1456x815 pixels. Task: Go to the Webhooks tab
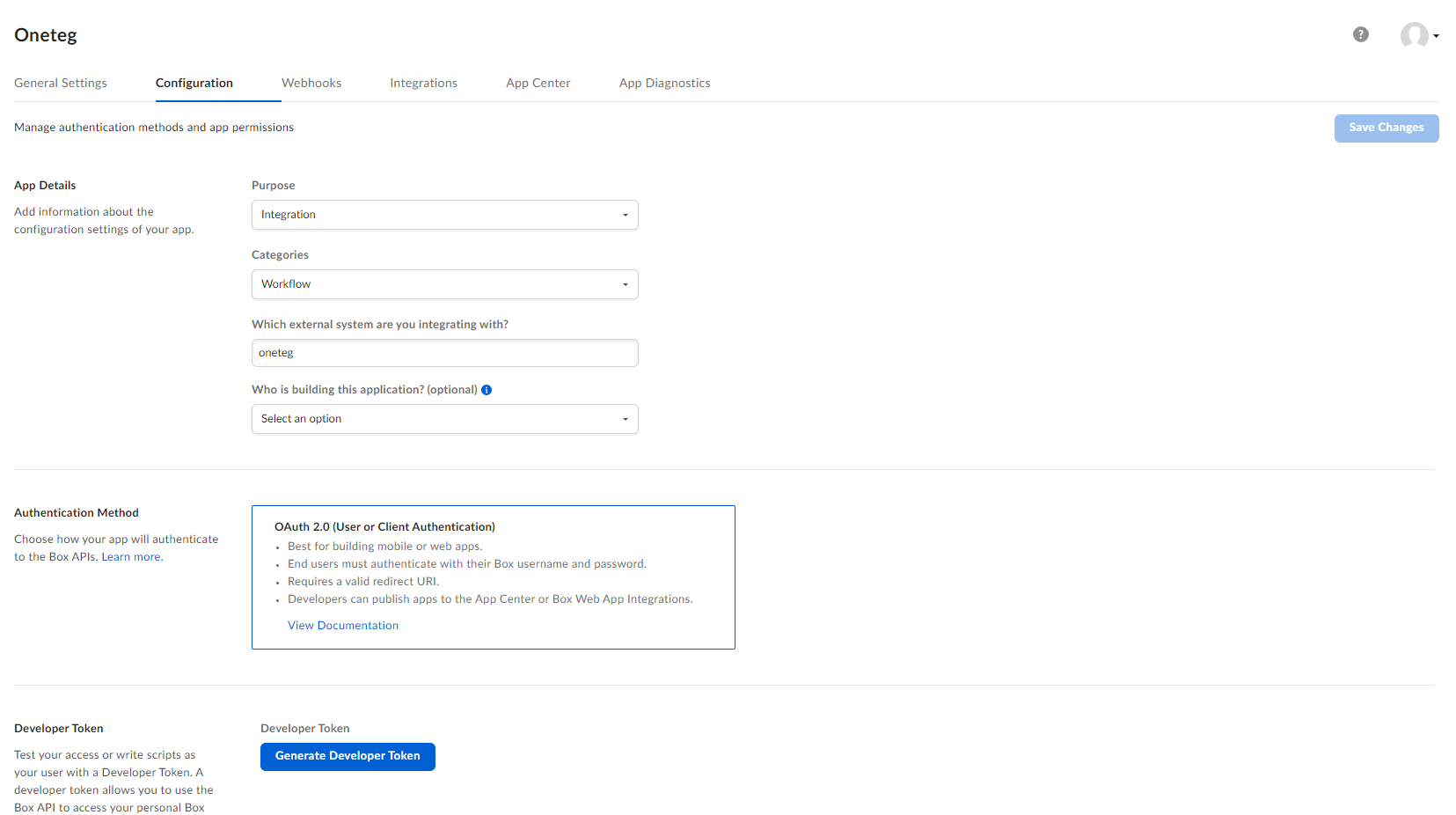click(x=311, y=83)
